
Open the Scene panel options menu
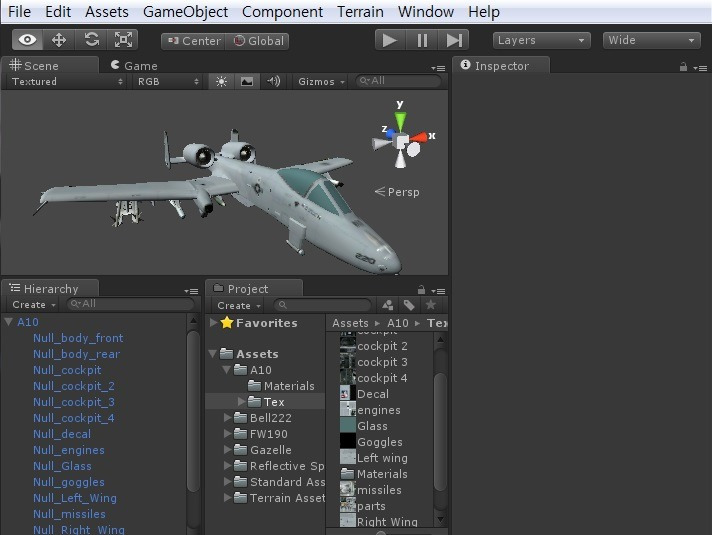click(x=438, y=68)
